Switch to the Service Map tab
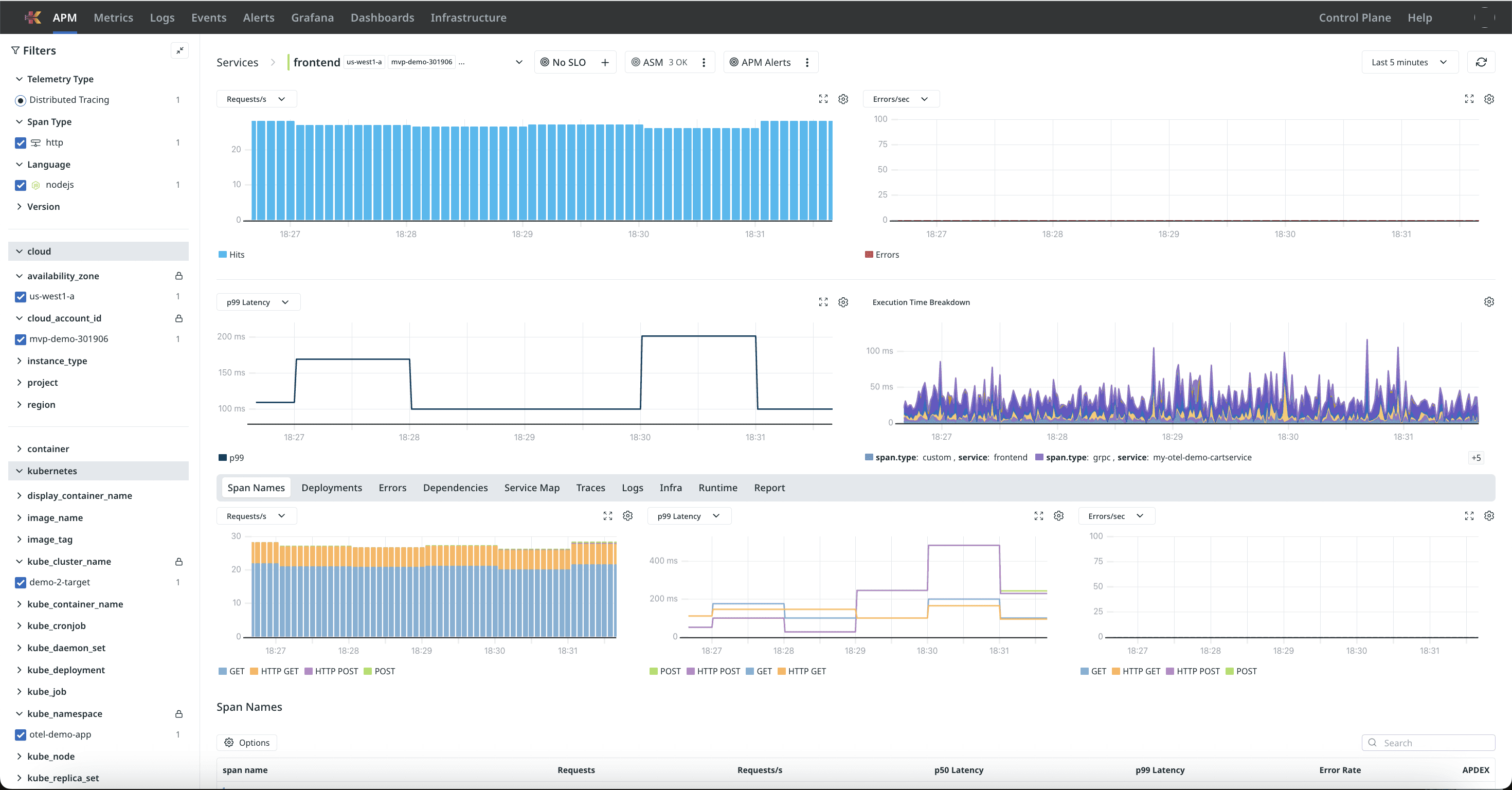 point(531,488)
